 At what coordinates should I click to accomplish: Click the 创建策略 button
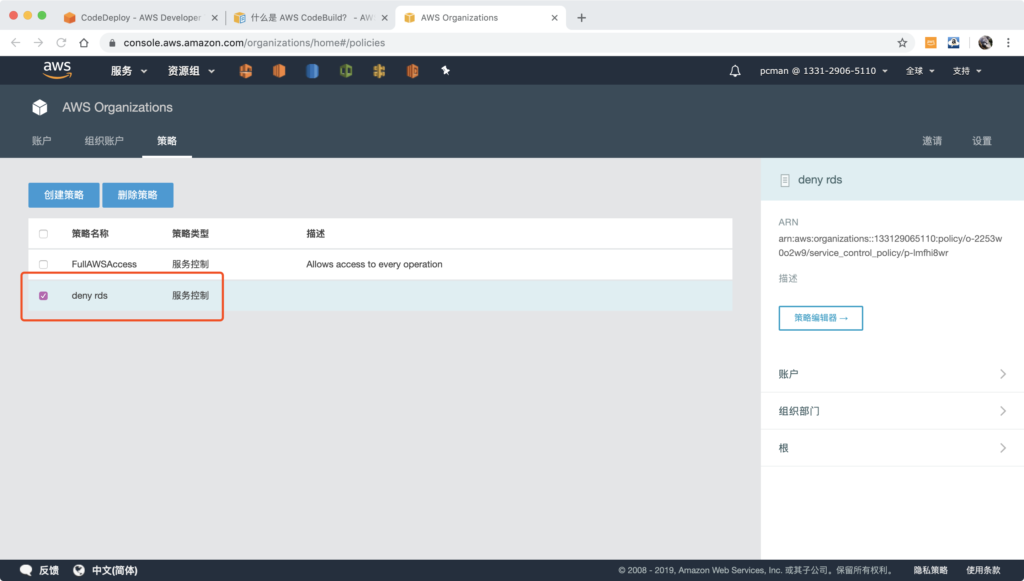point(64,195)
